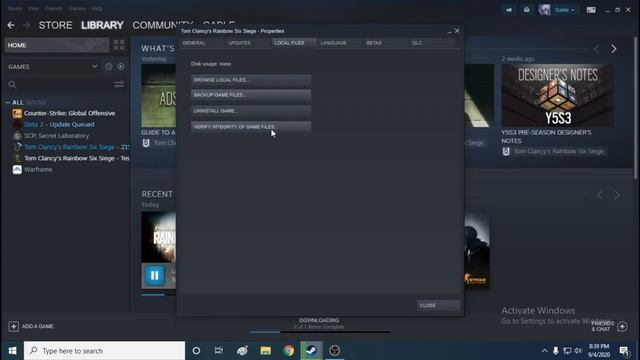Screen dimensions: 640x360
Task: Open Google Chrome from taskbar
Action: point(289,351)
